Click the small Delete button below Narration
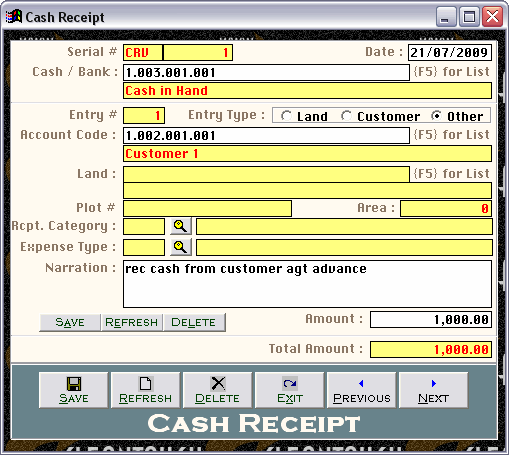 (x=194, y=322)
